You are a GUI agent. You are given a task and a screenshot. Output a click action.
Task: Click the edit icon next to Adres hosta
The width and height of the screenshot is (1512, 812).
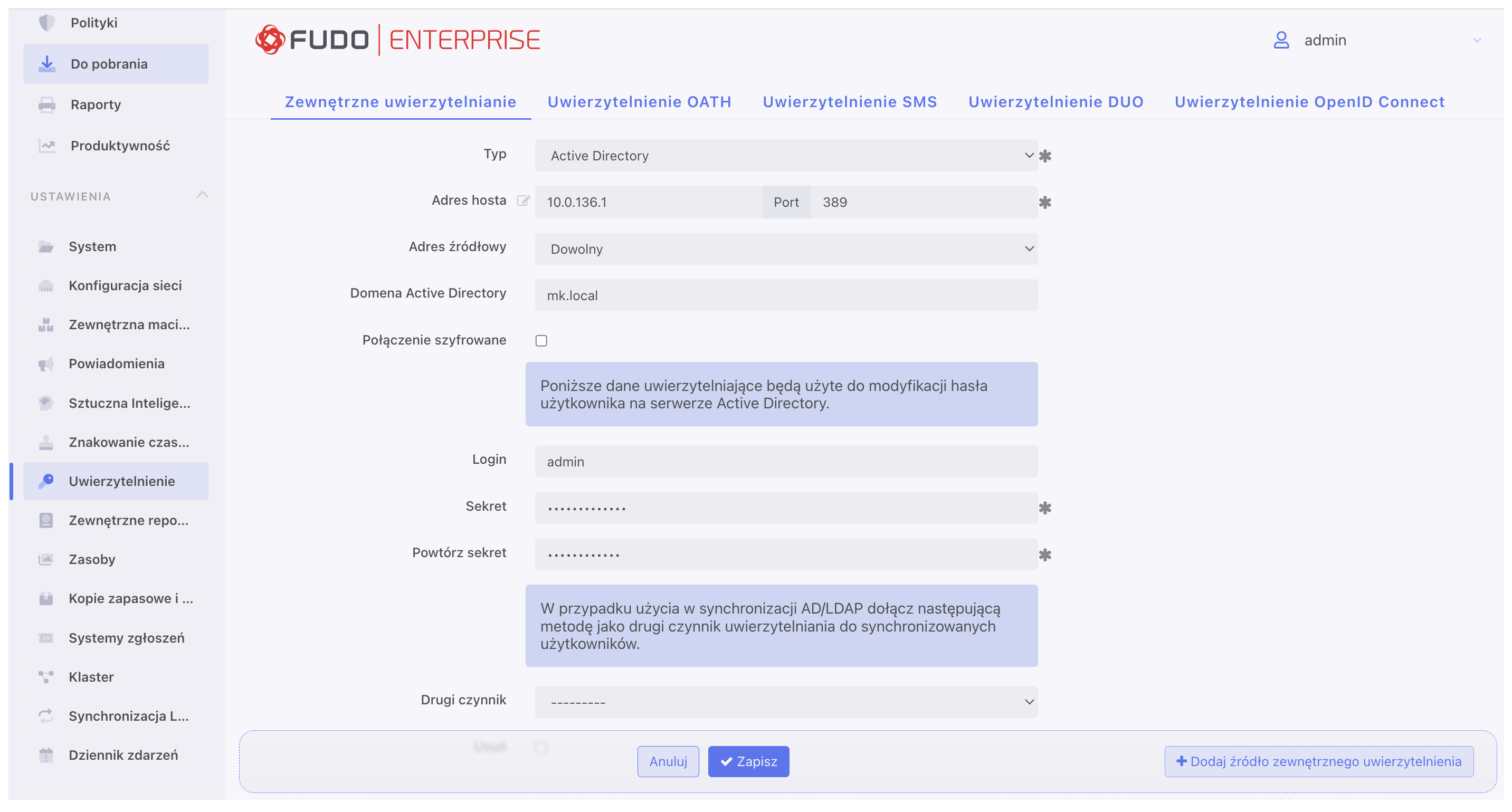point(523,201)
